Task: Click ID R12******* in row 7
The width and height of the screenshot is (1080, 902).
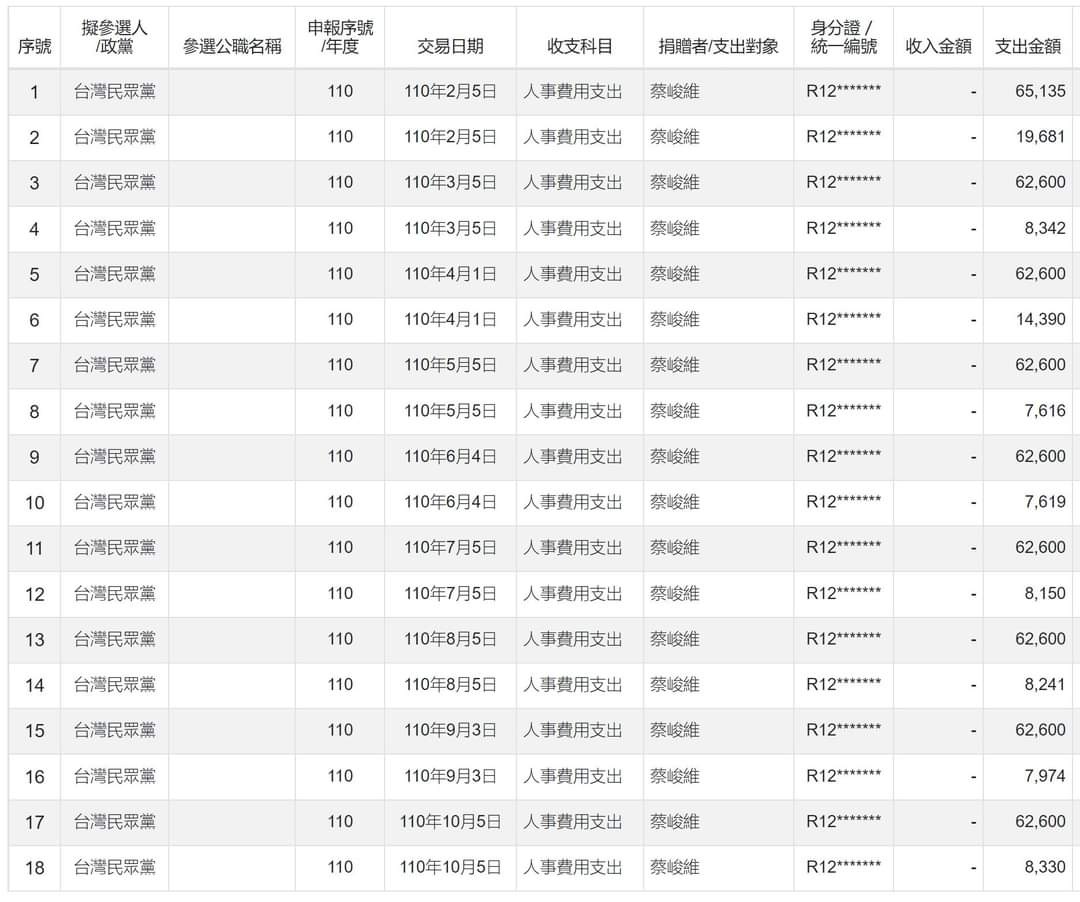Action: point(844,364)
